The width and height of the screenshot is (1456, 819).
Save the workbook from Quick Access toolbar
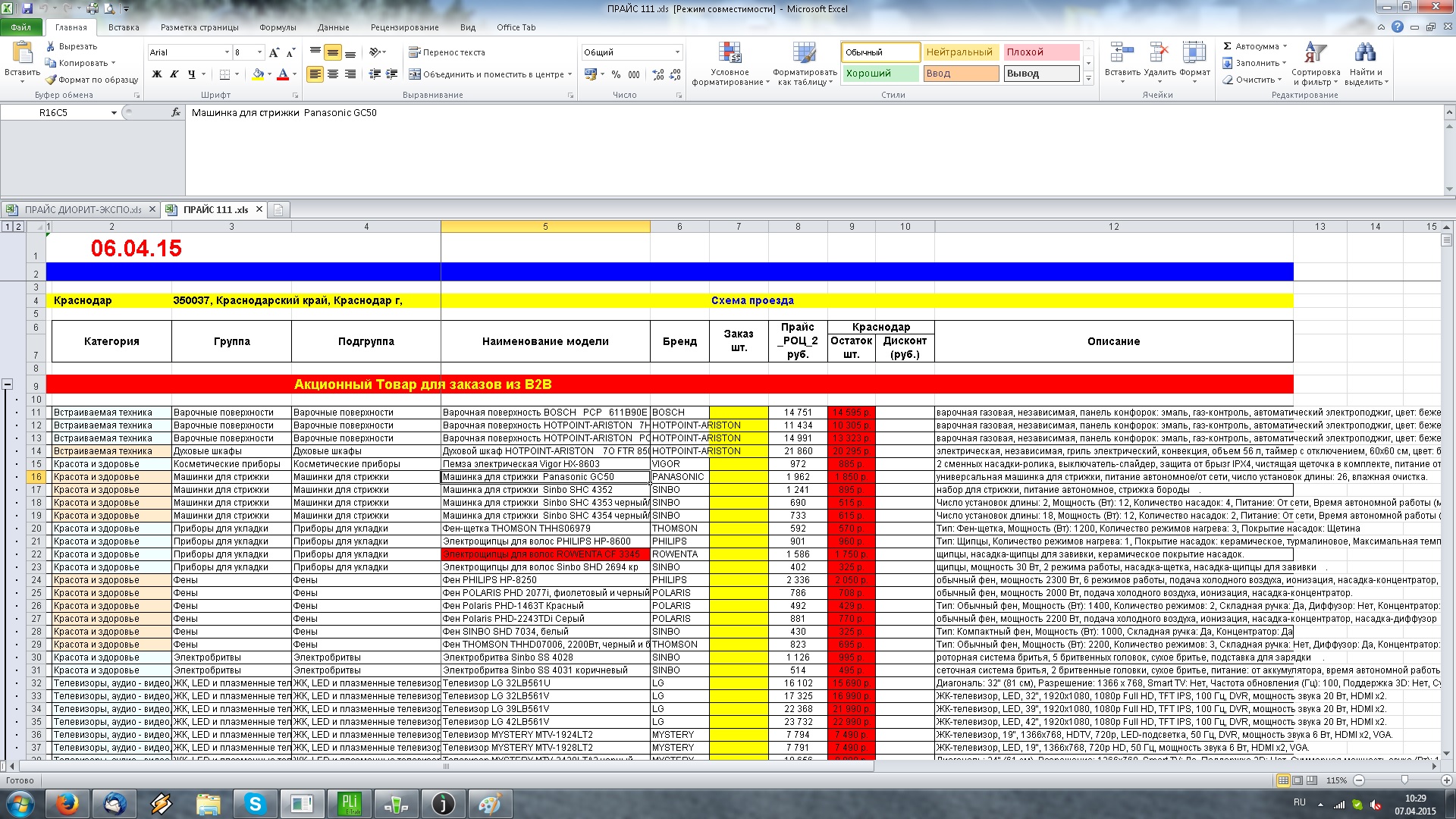[x=27, y=8]
